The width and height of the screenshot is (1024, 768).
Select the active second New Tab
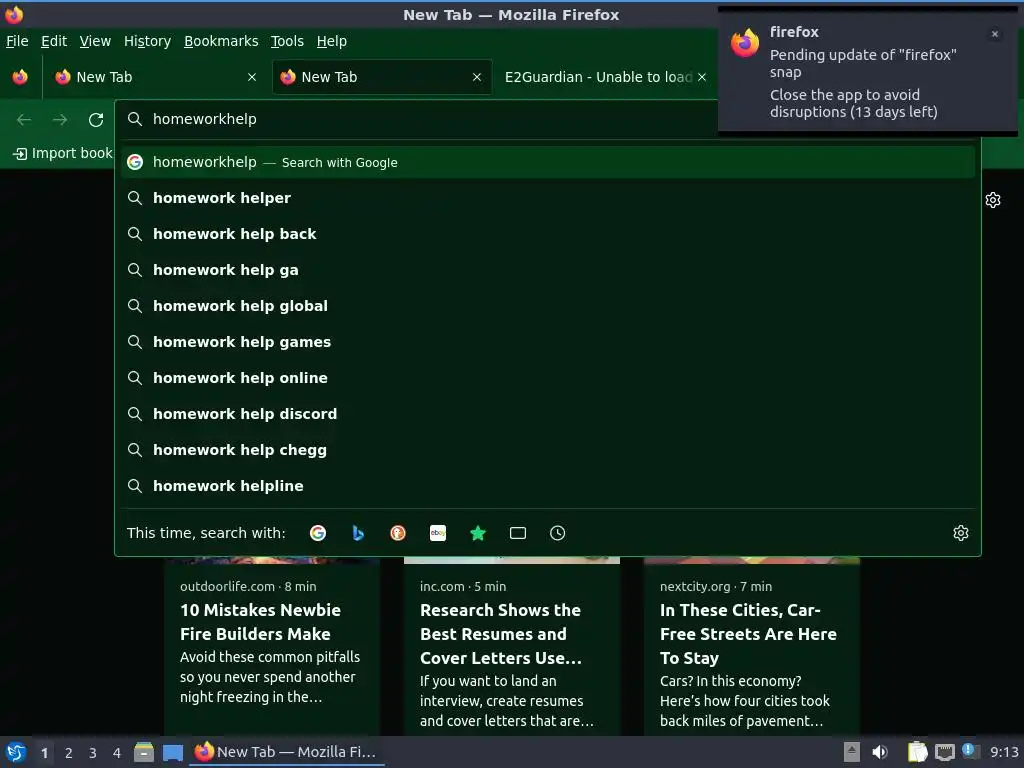[382, 77]
